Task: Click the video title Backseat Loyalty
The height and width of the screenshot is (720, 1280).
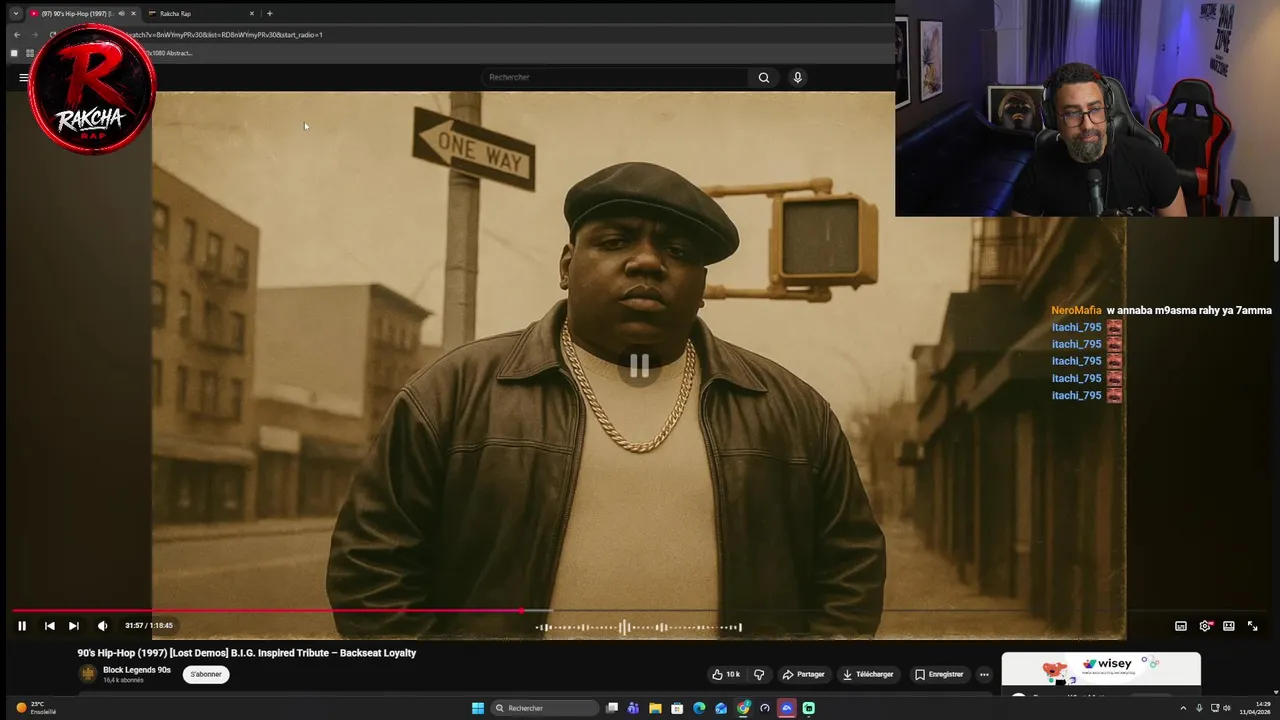Action: pyautogui.click(x=246, y=653)
